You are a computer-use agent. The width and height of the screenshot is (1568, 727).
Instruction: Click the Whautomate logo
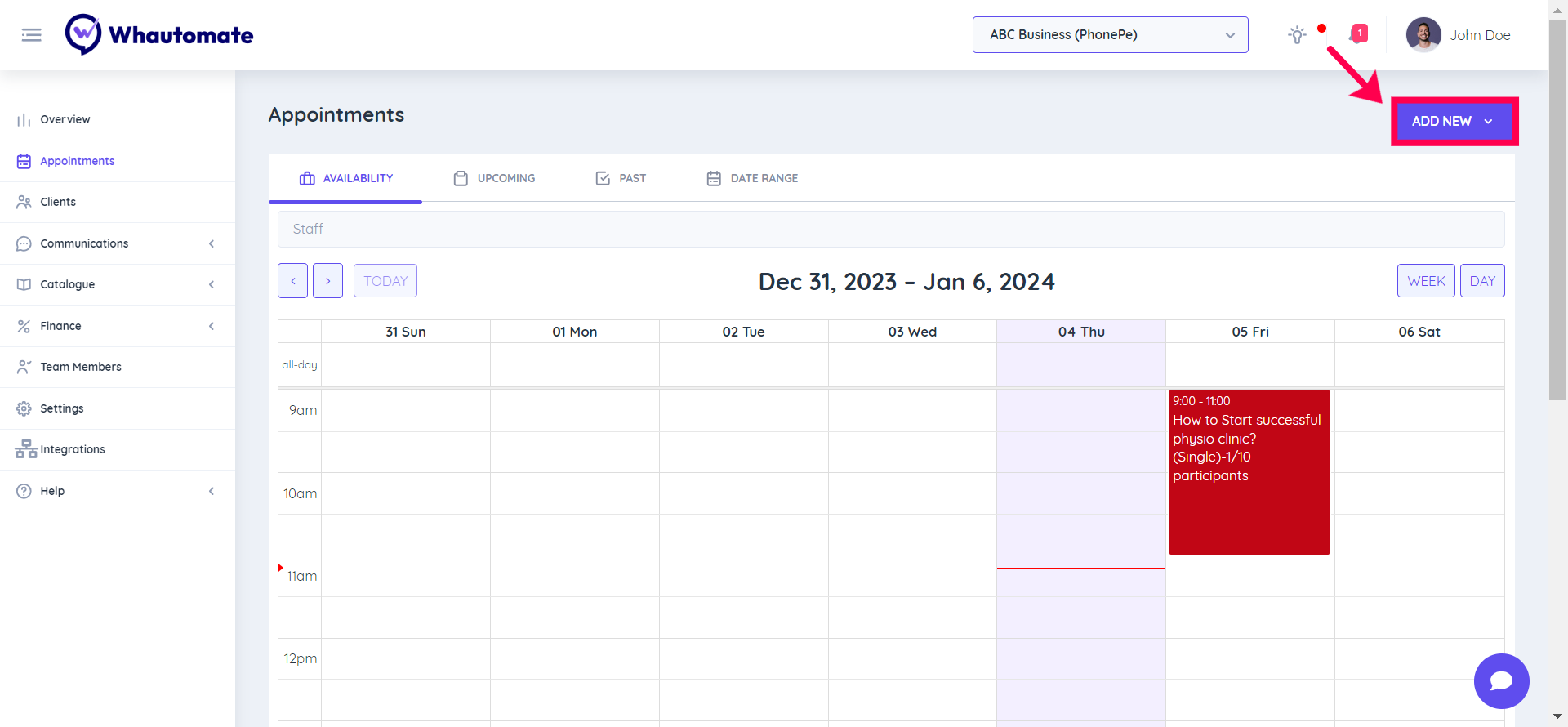pos(159,35)
